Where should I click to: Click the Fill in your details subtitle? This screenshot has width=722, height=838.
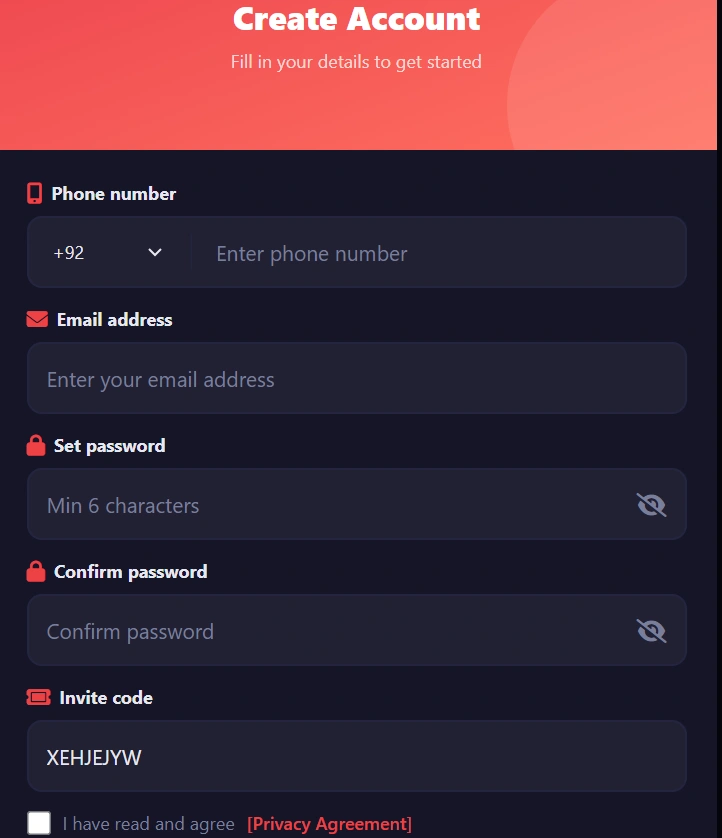pos(356,62)
